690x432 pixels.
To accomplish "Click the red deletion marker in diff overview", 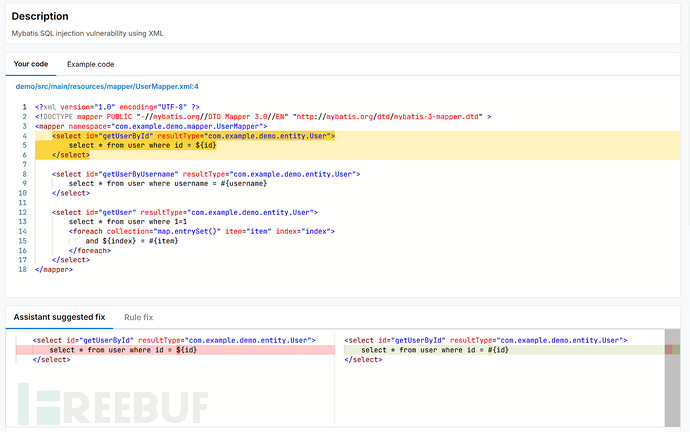I will (x=669, y=349).
